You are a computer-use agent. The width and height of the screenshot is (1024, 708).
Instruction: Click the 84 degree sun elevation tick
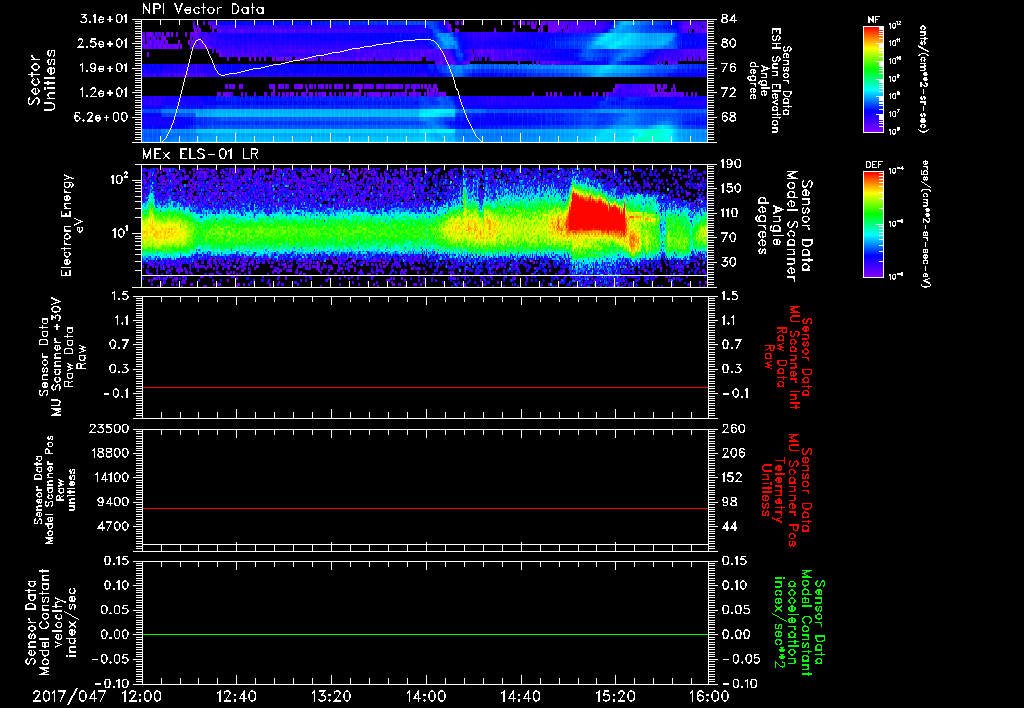[x=728, y=19]
